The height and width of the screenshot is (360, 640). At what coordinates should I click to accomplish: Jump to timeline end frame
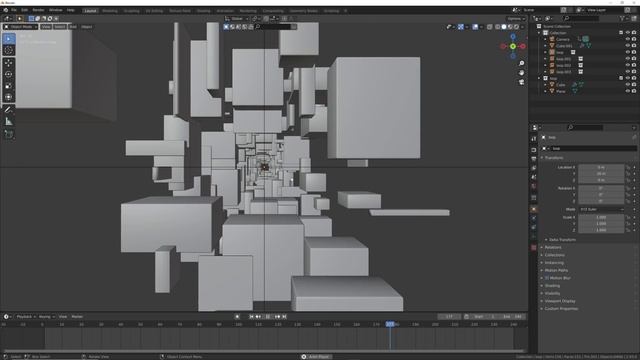(284, 317)
